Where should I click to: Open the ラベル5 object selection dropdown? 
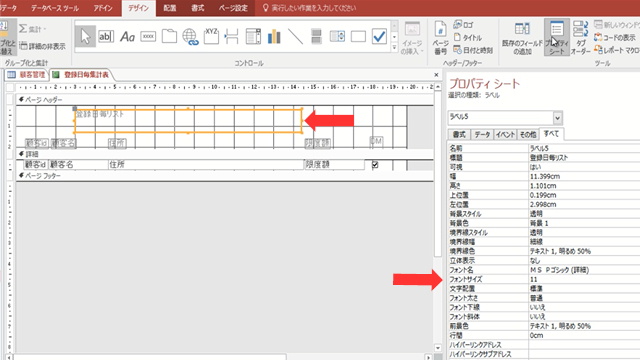(557, 118)
